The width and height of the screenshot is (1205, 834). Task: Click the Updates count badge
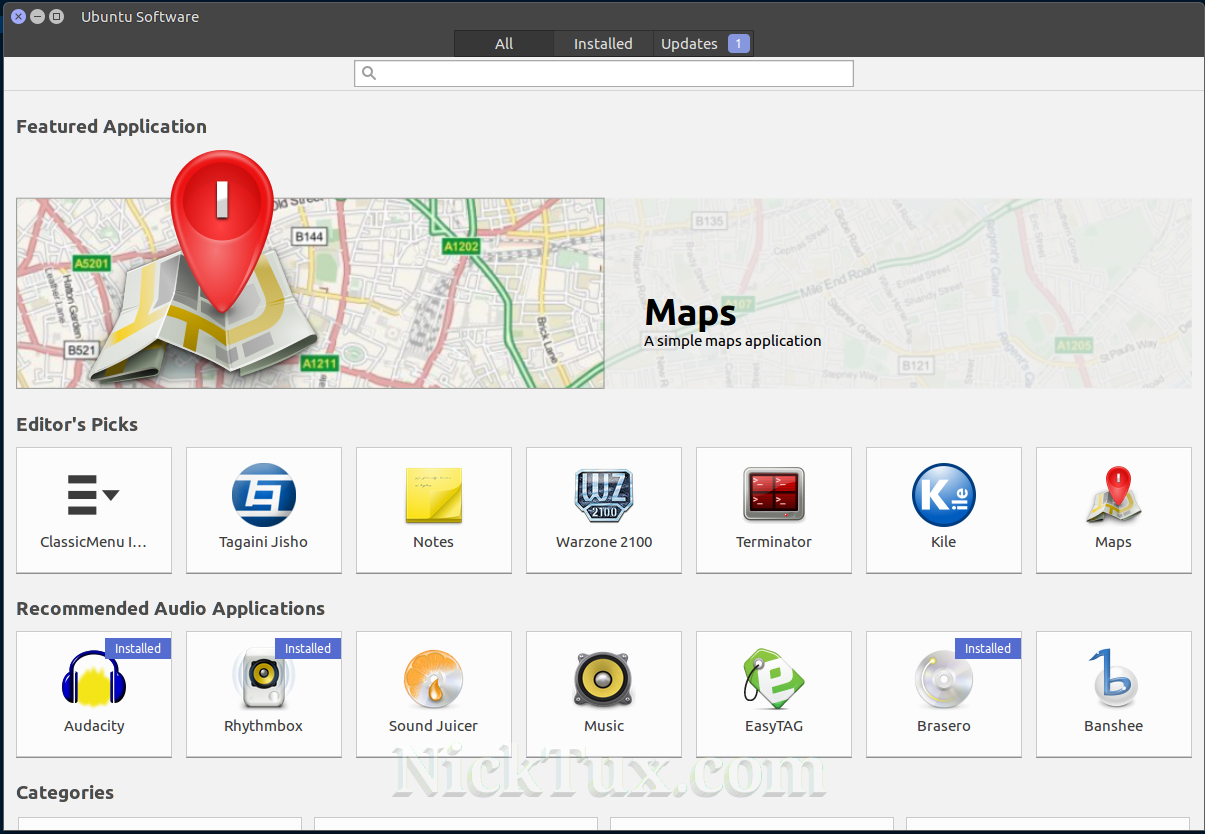tap(738, 44)
